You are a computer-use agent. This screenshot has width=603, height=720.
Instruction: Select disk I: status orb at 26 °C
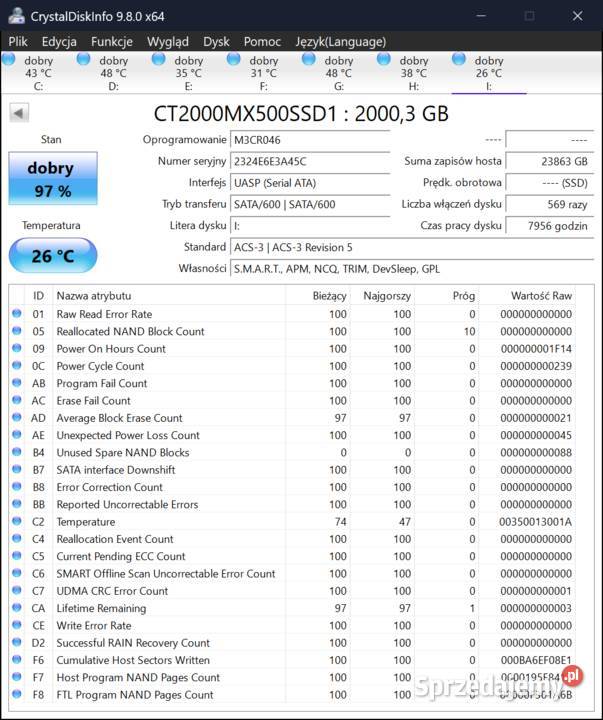(459, 59)
